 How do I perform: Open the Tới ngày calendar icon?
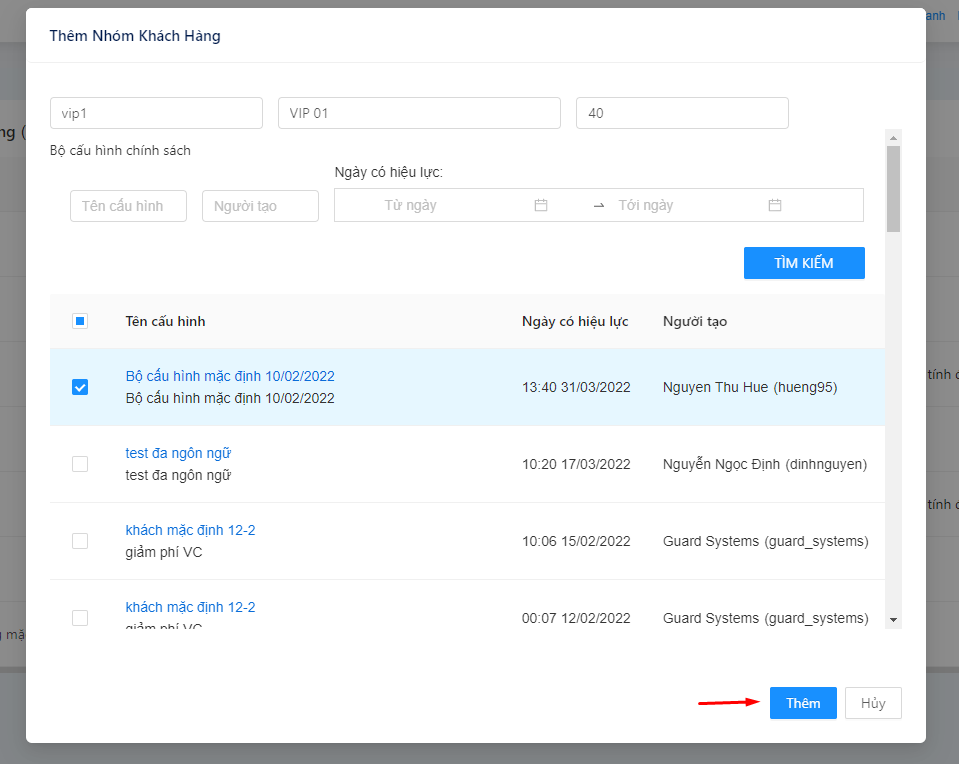(774, 205)
